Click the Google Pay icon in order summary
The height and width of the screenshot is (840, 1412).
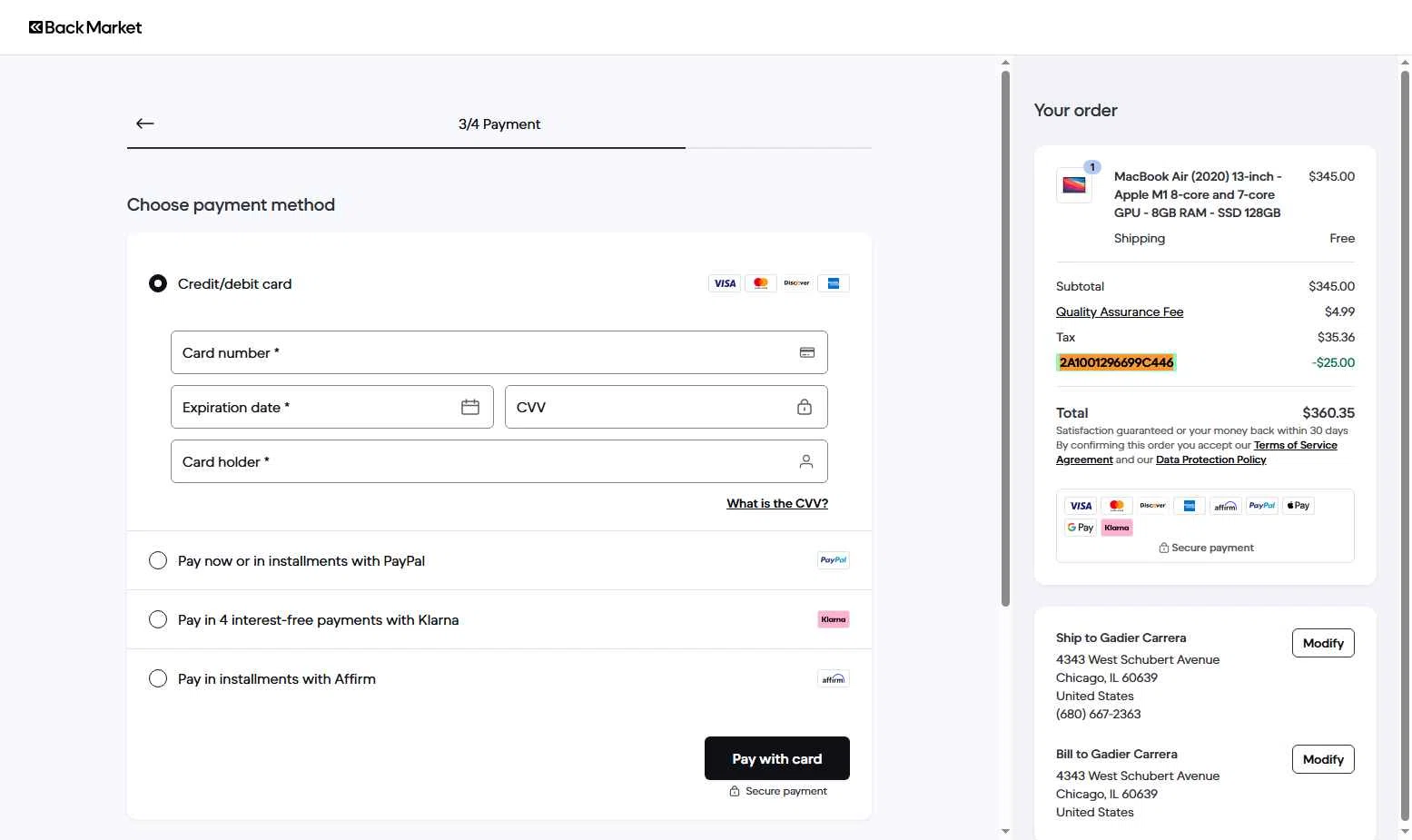pos(1081,528)
